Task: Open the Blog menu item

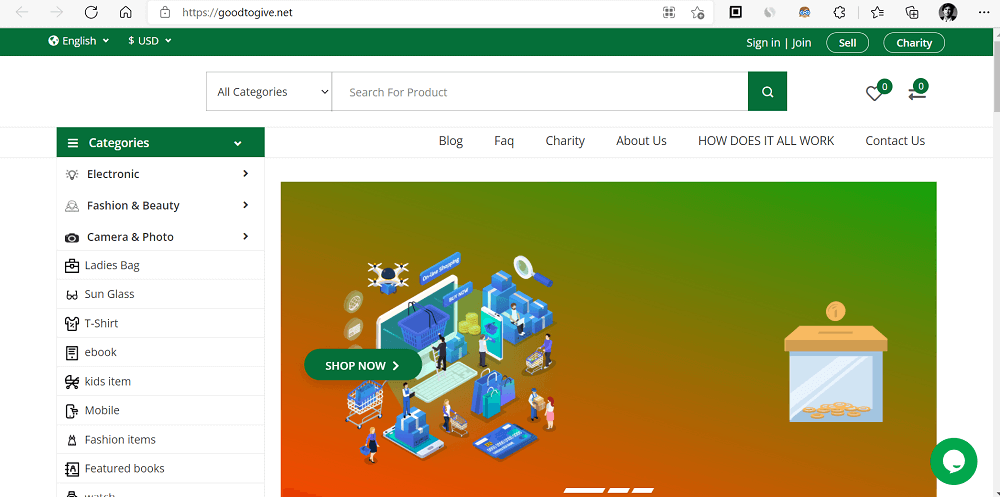Action: [451, 141]
